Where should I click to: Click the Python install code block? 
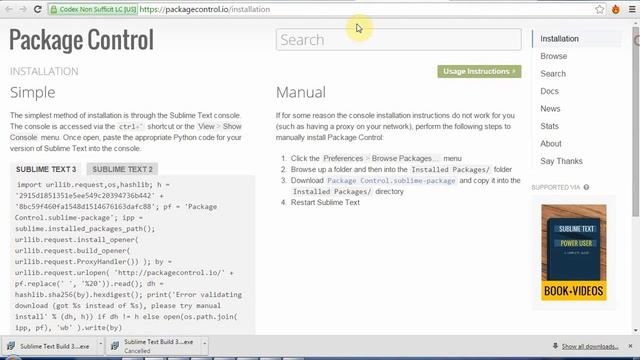tap(133, 256)
